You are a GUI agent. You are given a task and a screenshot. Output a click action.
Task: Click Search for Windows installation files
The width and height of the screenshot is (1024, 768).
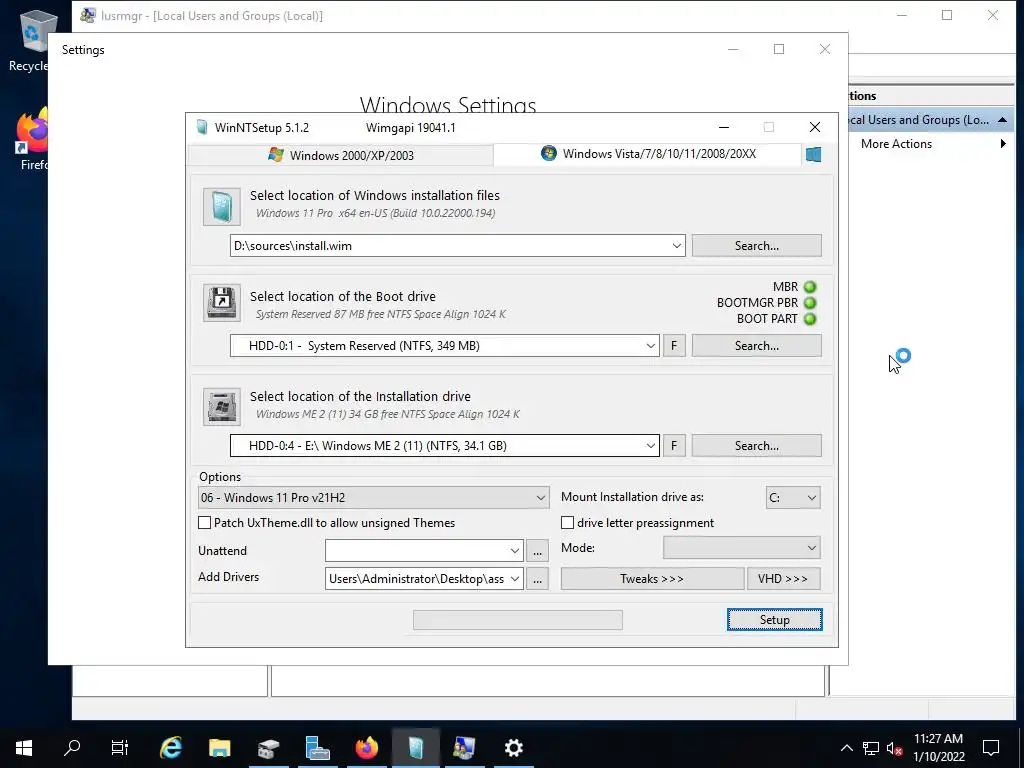coord(757,246)
